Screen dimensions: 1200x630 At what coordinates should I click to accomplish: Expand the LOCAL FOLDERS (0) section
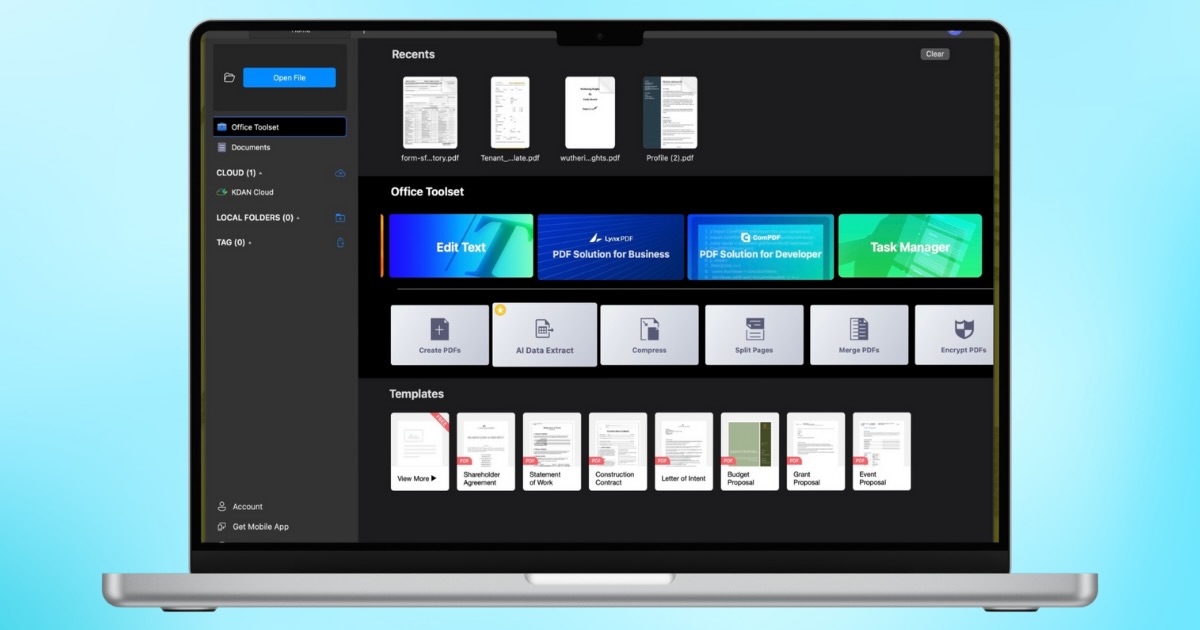pyautogui.click(x=257, y=218)
